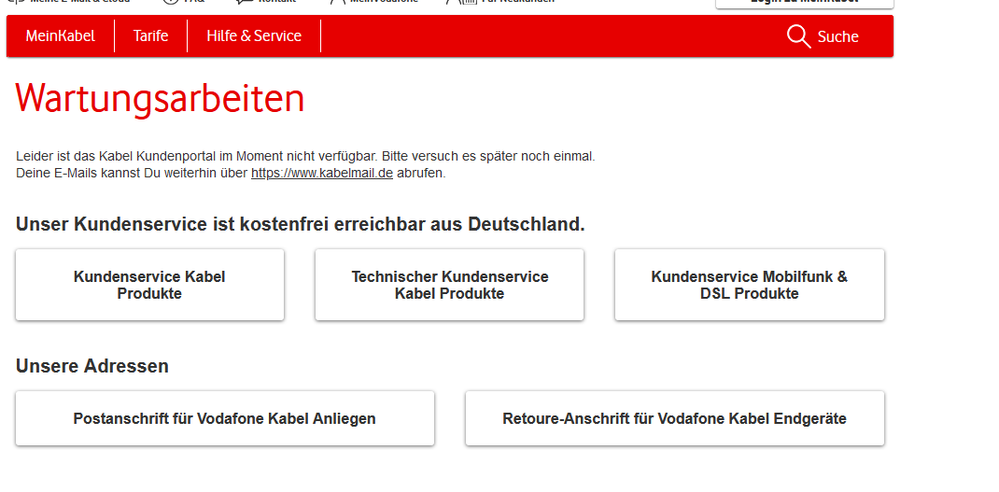
Task: Click the Wartungsarbeiten page heading
Action: coord(160,99)
